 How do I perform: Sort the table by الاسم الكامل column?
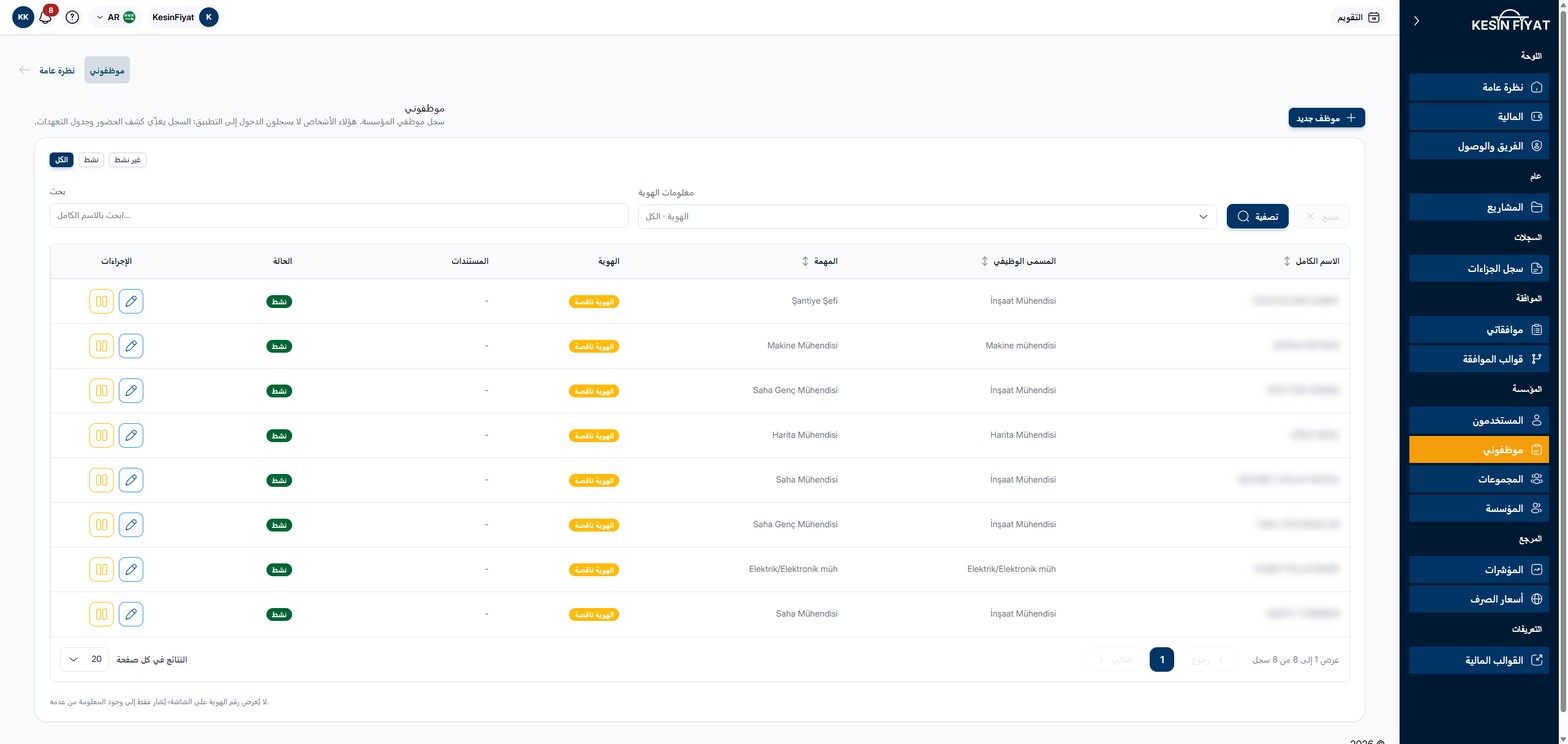coord(1287,261)
